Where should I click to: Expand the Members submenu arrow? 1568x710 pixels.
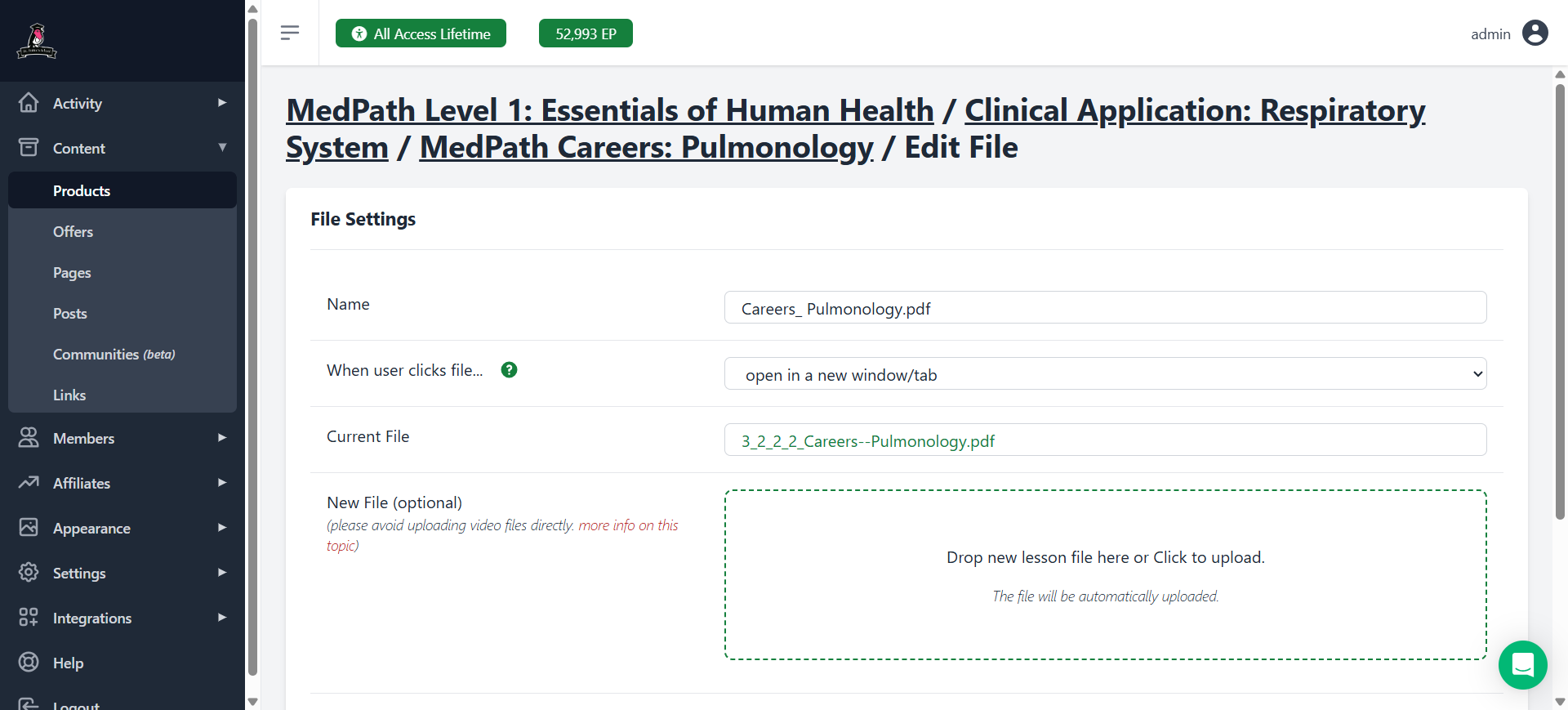point(222,438)
